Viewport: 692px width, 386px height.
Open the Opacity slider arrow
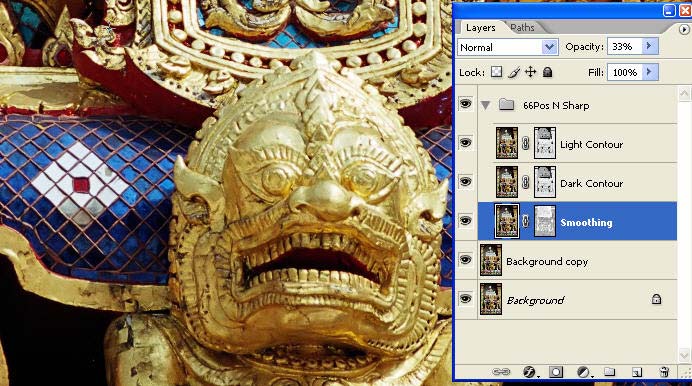pyautogui.click(x=649, y=46)
